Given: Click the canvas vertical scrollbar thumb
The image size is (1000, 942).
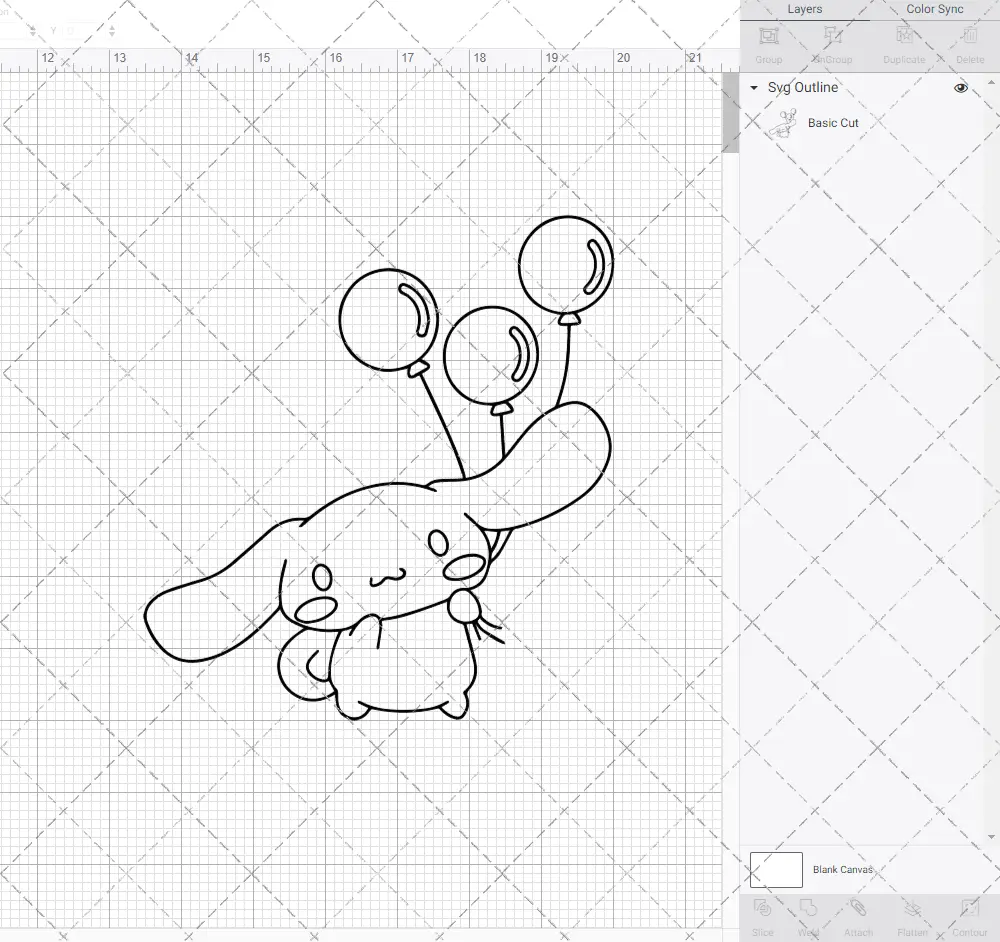Looking at the screenshot, I should pos(730,112).
